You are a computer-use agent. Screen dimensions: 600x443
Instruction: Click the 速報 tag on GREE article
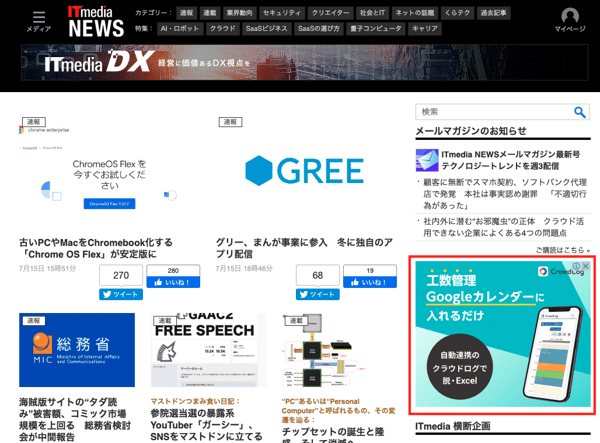tap(230, 122)
